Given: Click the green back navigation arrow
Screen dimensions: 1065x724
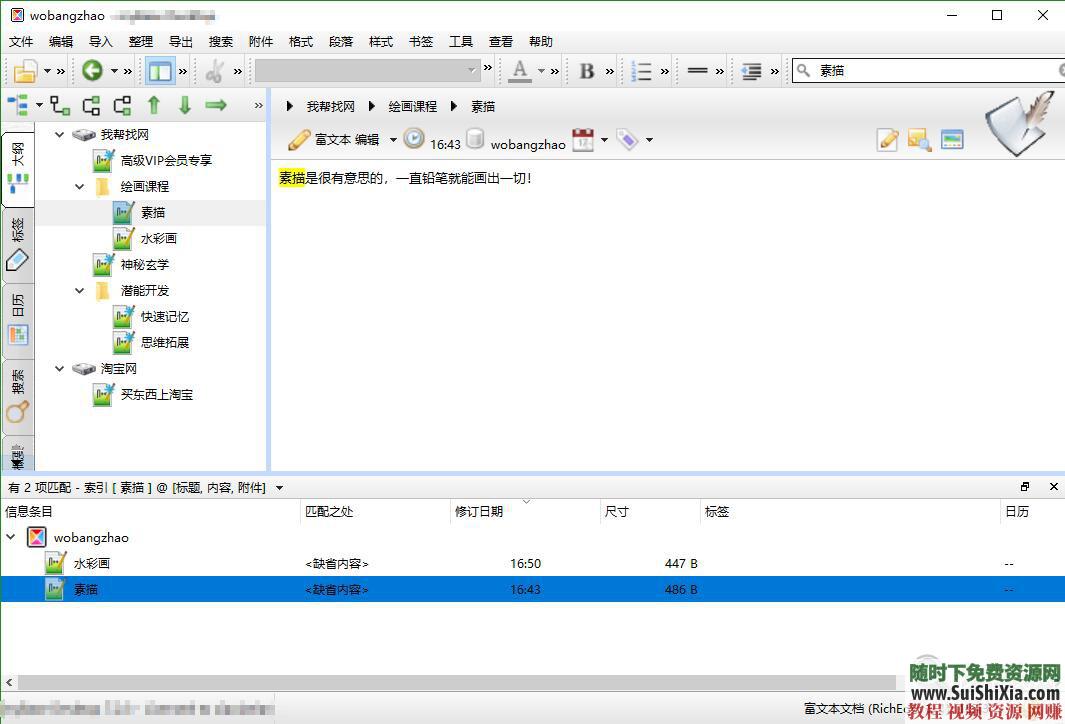Looking at the screenshot, I should [92, 71].
